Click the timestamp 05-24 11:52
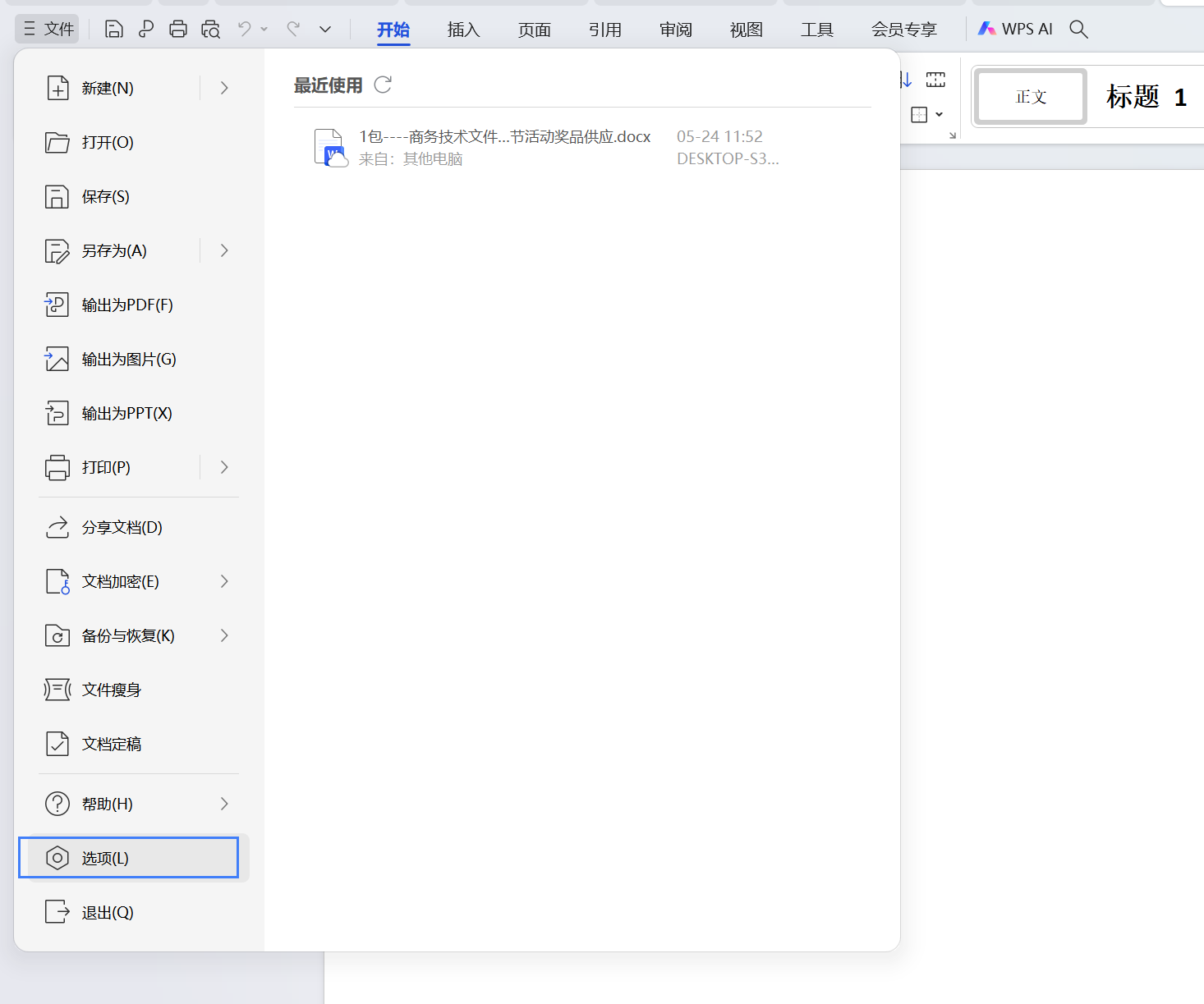The image size is (1204, 1004). tap(719, 136)
